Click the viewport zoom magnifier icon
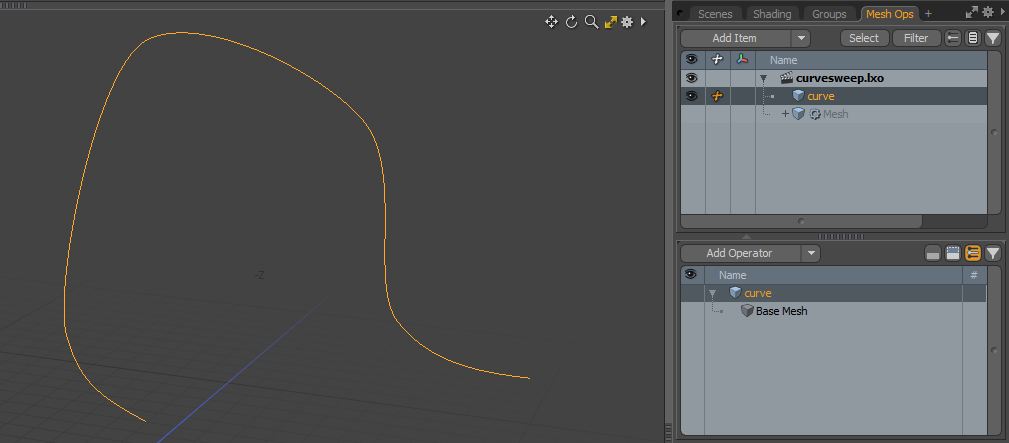The width and height of the screenshot is (1009, 443). click(x=591, y=21)
